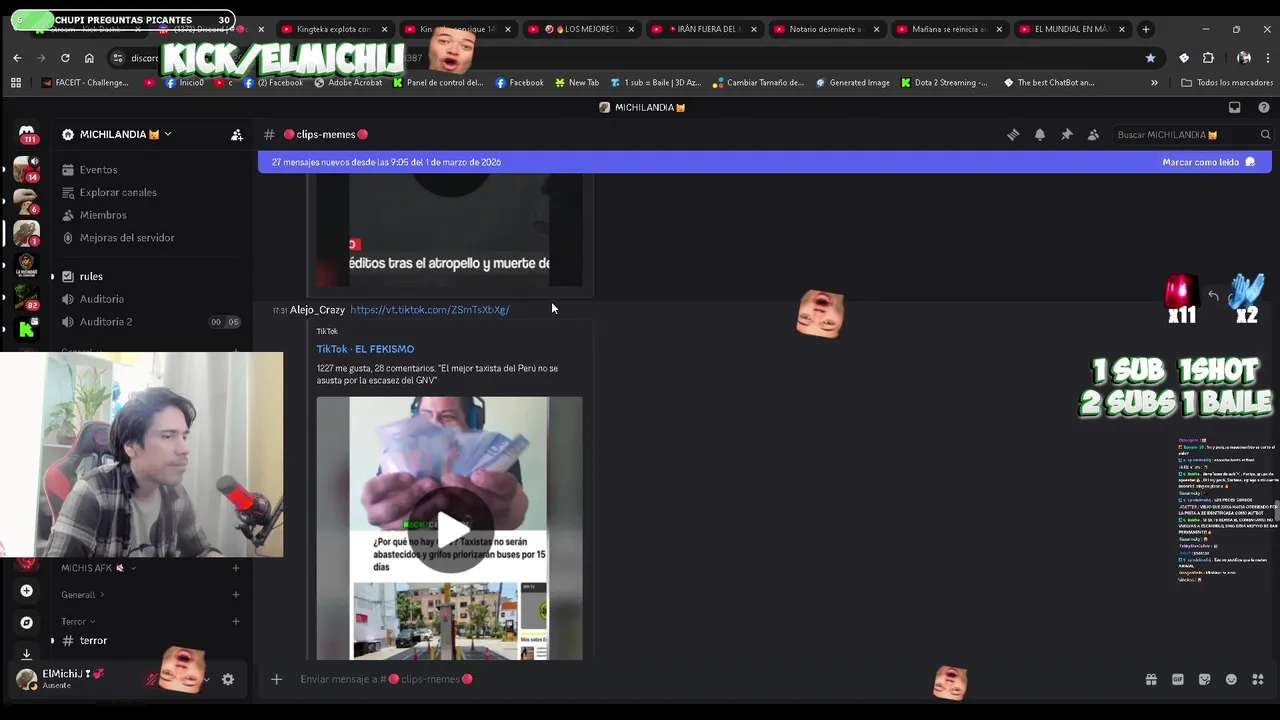Open the GIF picker

[1178, 679]
